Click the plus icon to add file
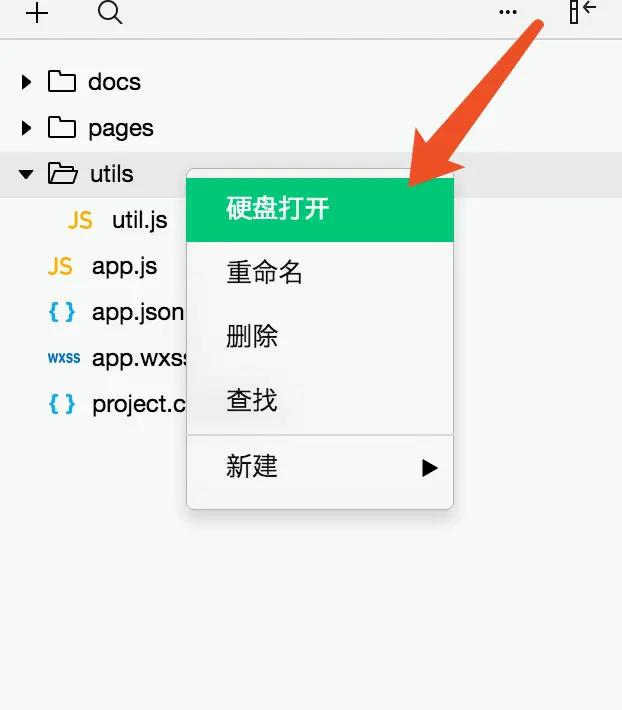The image size is (622, 710). click(37, 13)
